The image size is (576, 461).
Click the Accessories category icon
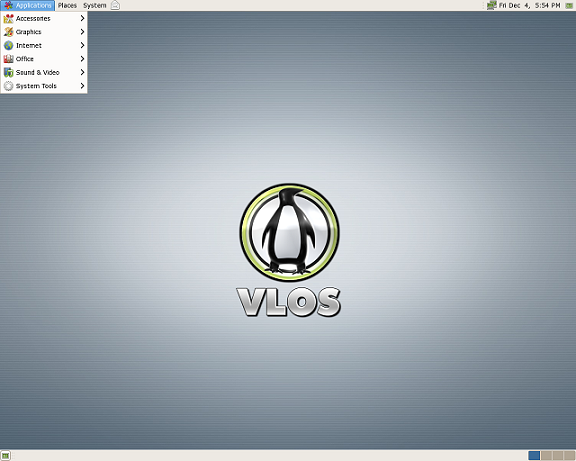pos(8,18)
